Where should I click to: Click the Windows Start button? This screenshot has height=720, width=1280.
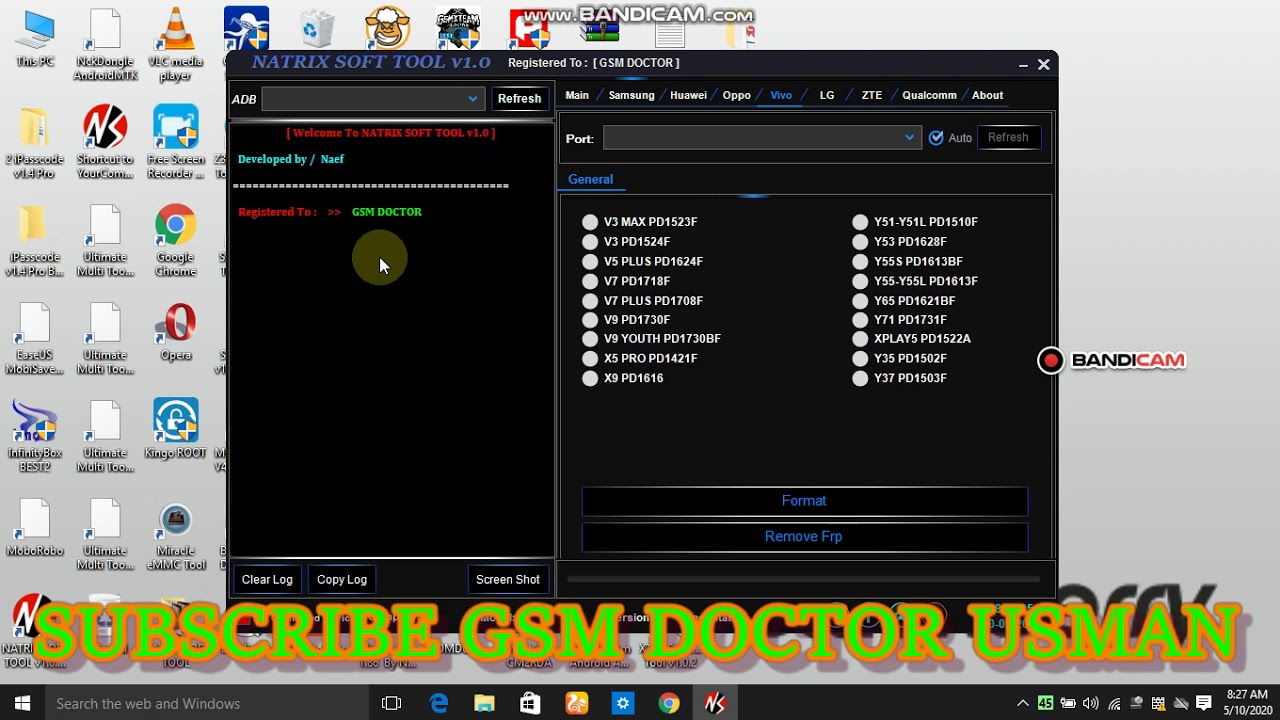(x=22, y=703)
